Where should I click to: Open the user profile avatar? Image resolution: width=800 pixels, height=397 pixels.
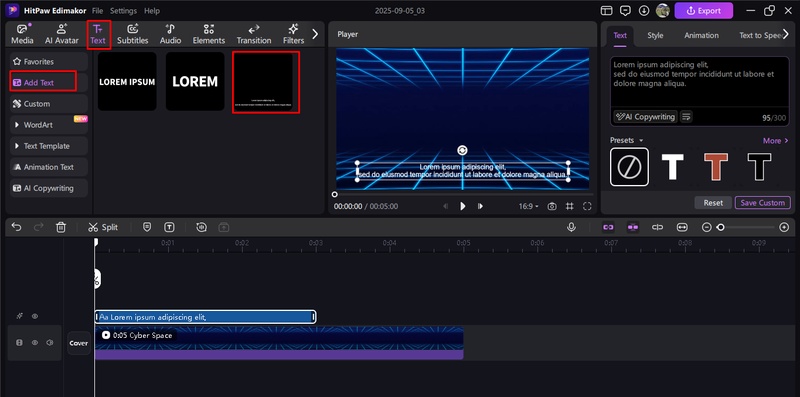pyautogui.click(x=662, y=11)
